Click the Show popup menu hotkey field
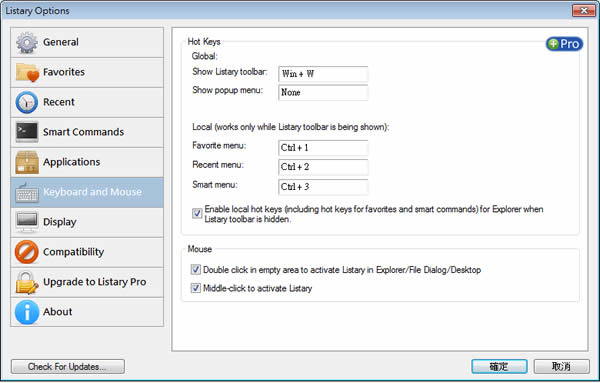The width and height of the screenshot is (600, 383). tap(323, 92)
